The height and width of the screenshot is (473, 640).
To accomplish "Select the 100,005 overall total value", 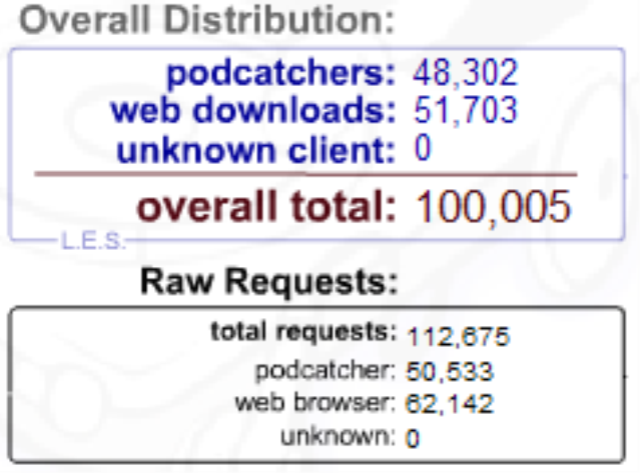I will click(x=493, y=207).
